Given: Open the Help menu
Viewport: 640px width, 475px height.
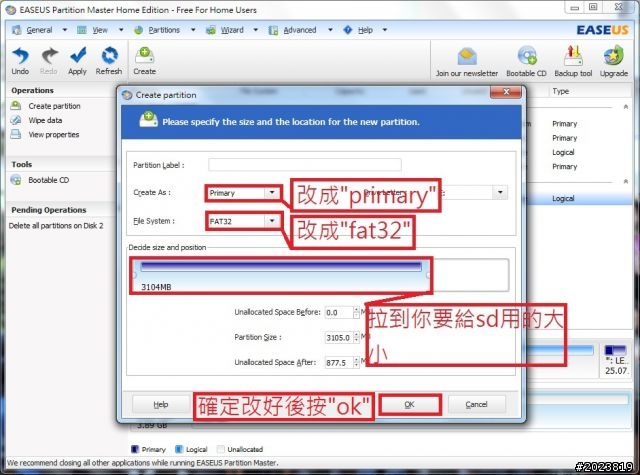Looking at the screenshot, I should pos(365,30).
